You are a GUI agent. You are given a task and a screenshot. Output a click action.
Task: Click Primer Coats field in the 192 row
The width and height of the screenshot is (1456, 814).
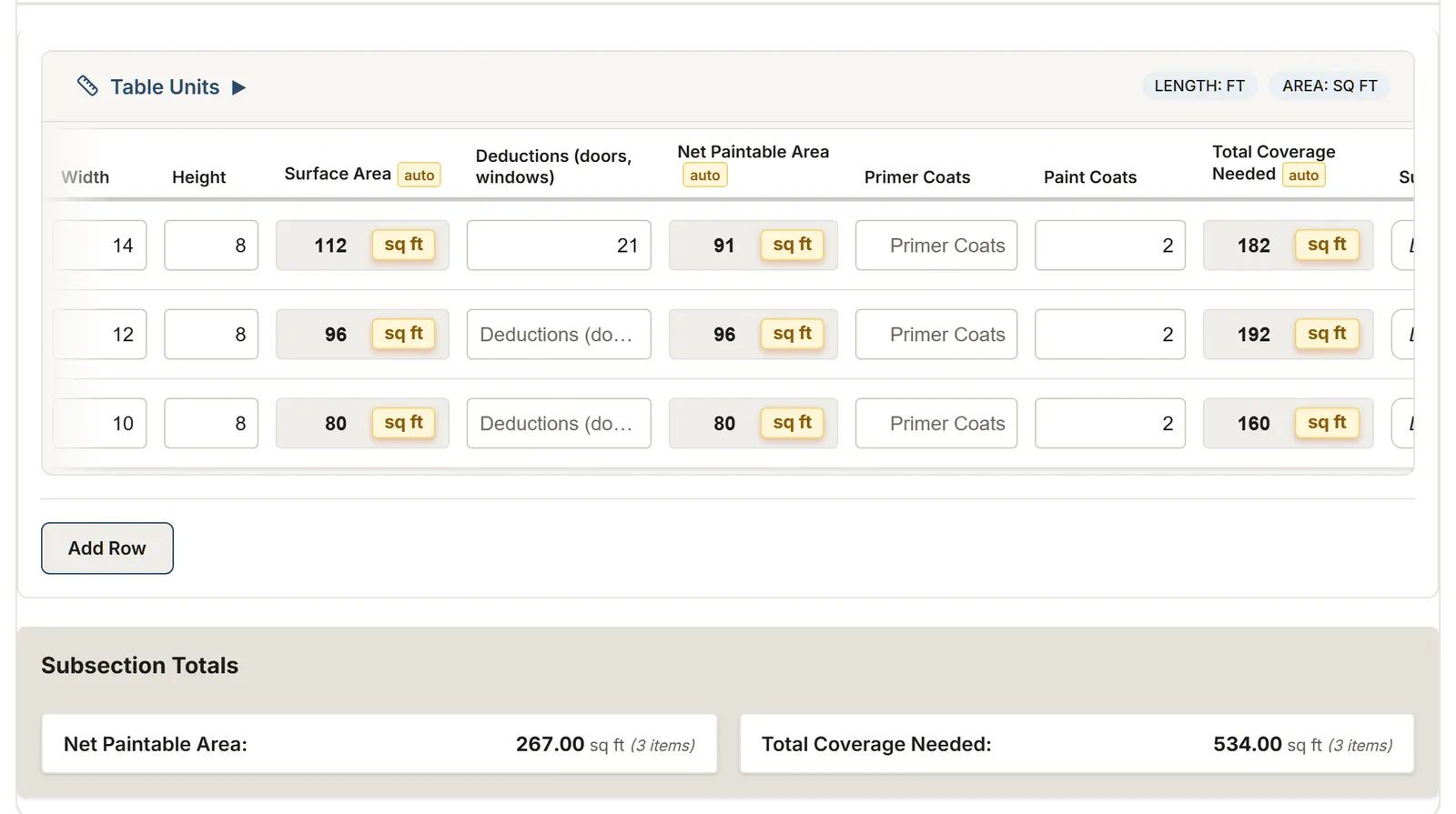pos(936,335)
